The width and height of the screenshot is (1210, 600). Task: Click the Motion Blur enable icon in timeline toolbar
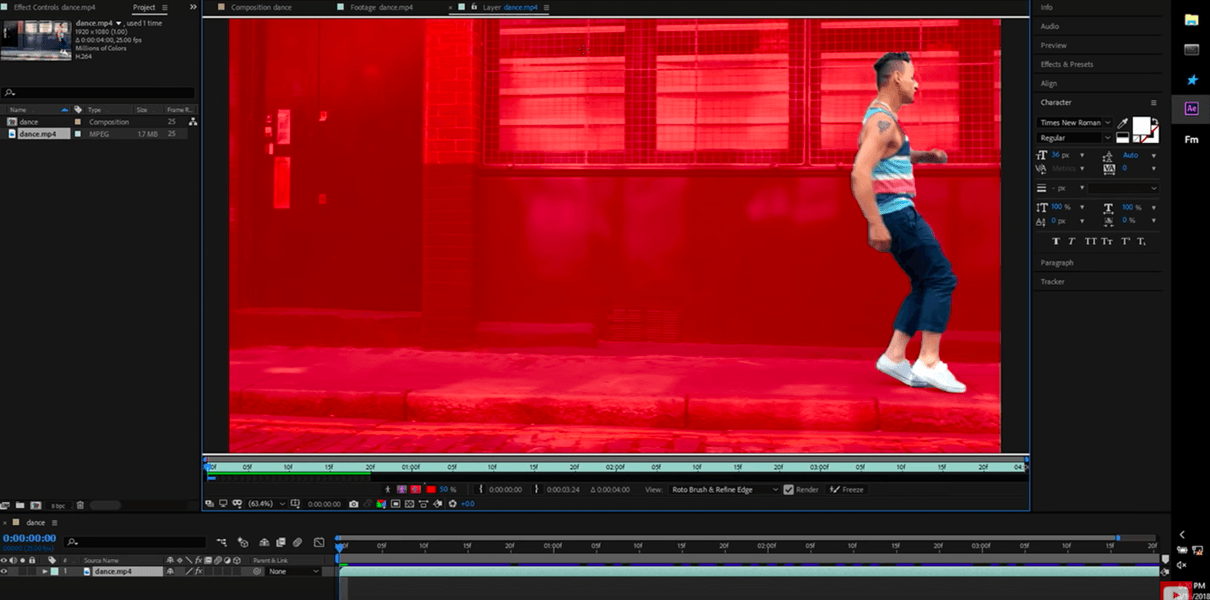pos(297,542)
